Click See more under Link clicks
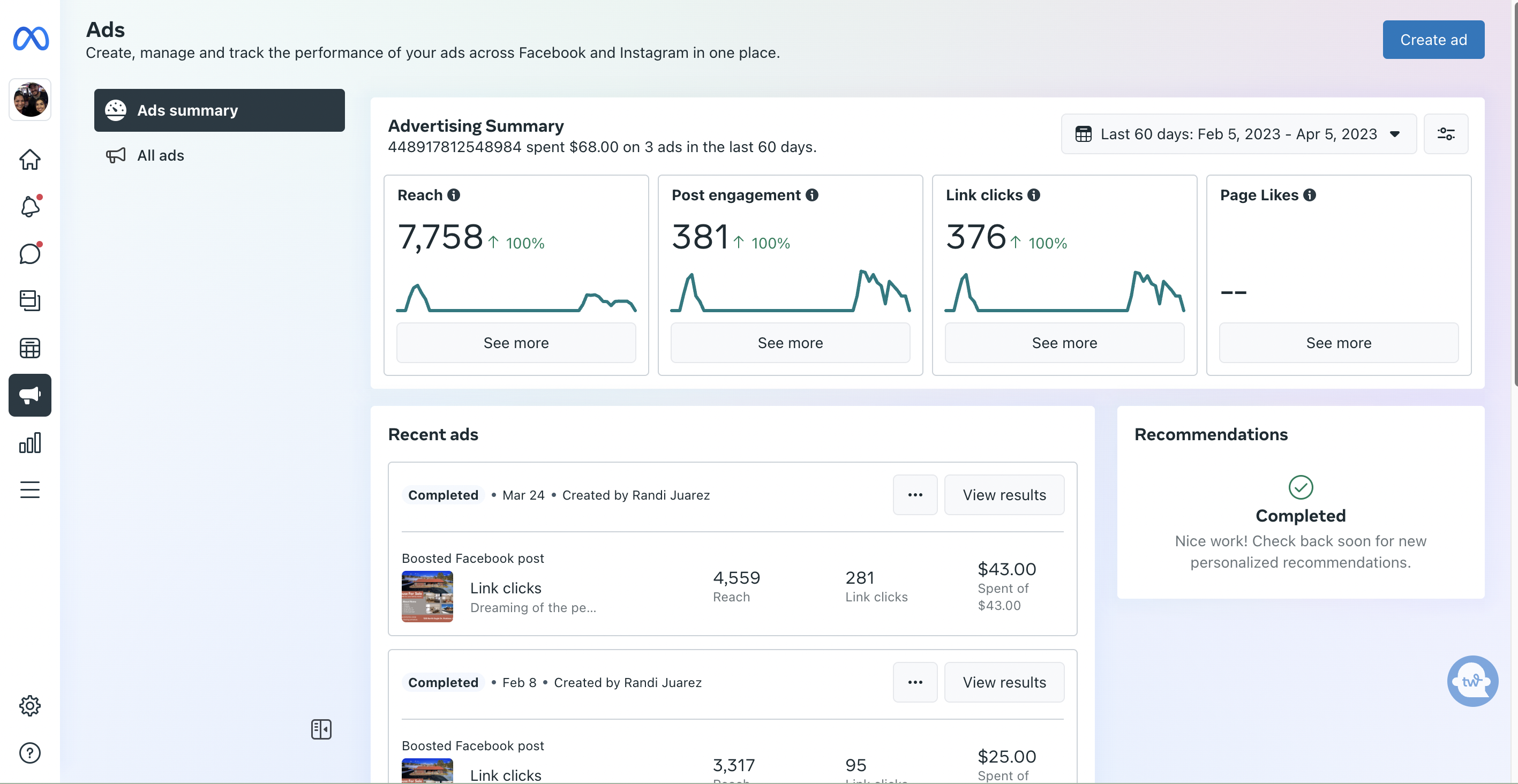Viewport: 1518px width, 784px height. [1064, 343]
